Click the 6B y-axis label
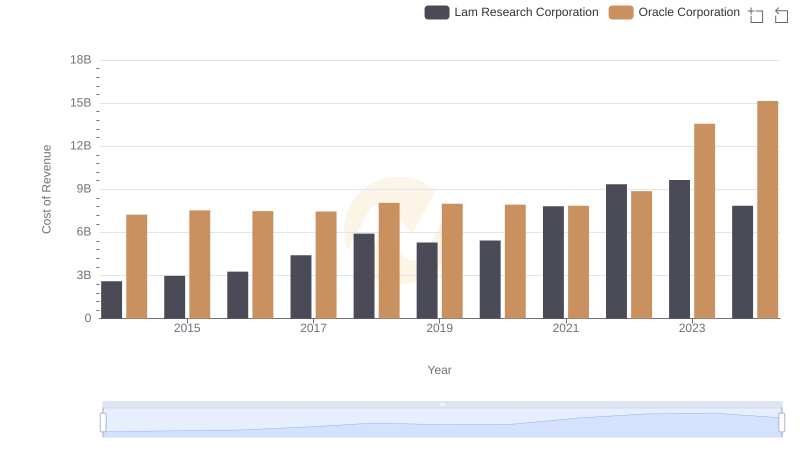The width and height of the screenshot is (800, 461). [x=84, y=232]
